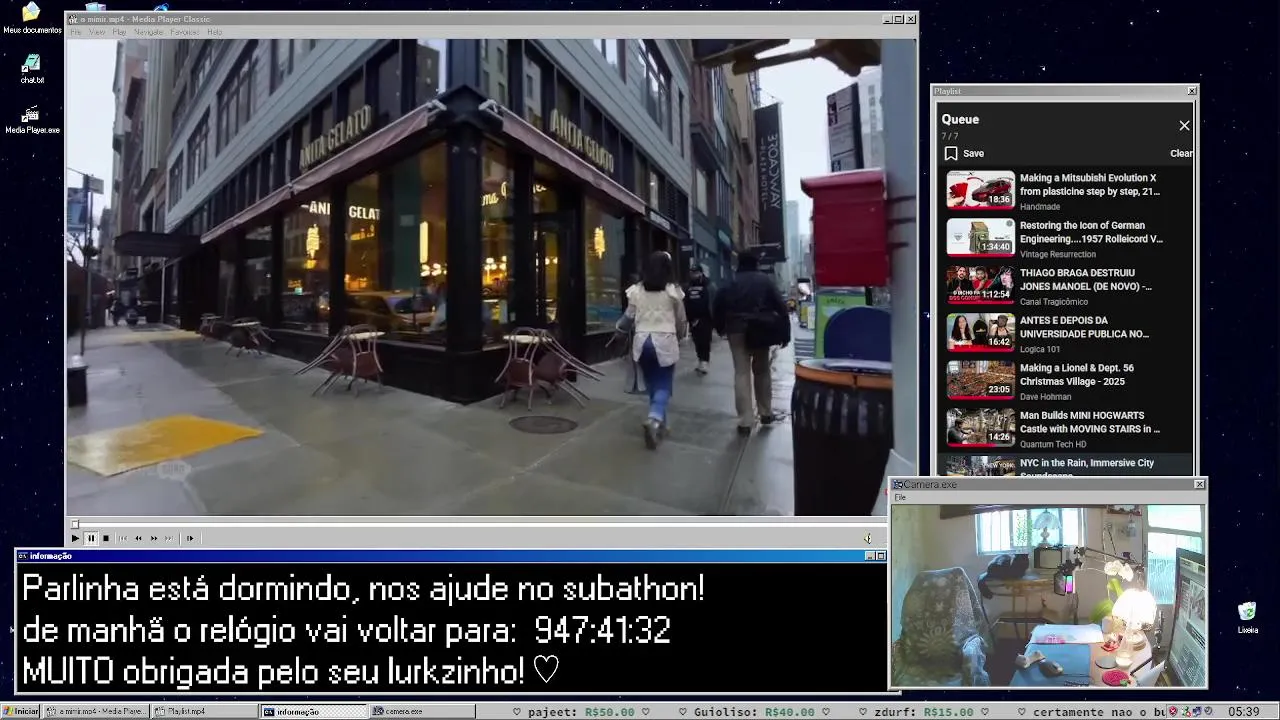This screenshot has height=720, width=1280.
Task: Click the Iniciar start button
Action: click(21, 711)
